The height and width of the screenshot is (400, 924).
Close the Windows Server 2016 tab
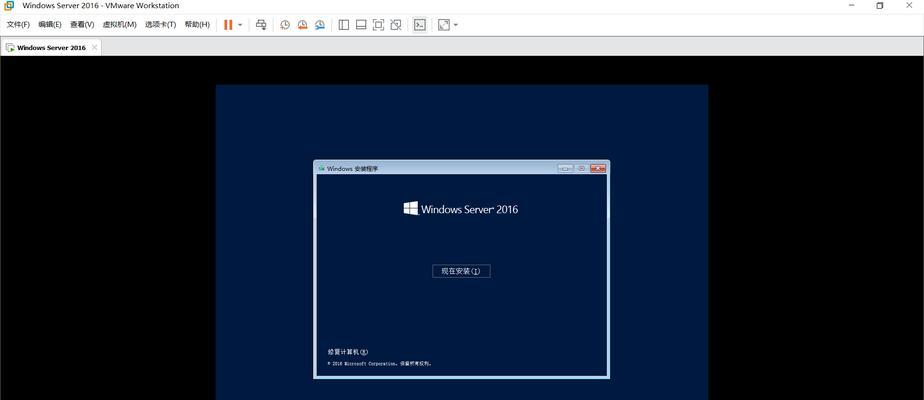tap(94, 48)
